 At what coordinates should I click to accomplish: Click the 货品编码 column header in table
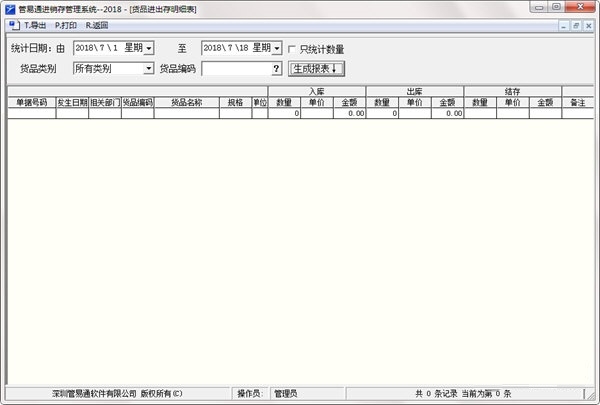tap(138, 103)
